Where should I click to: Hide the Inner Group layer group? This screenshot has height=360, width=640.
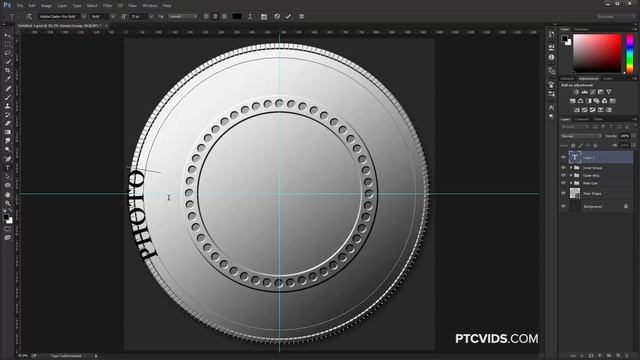click(564, 168)
